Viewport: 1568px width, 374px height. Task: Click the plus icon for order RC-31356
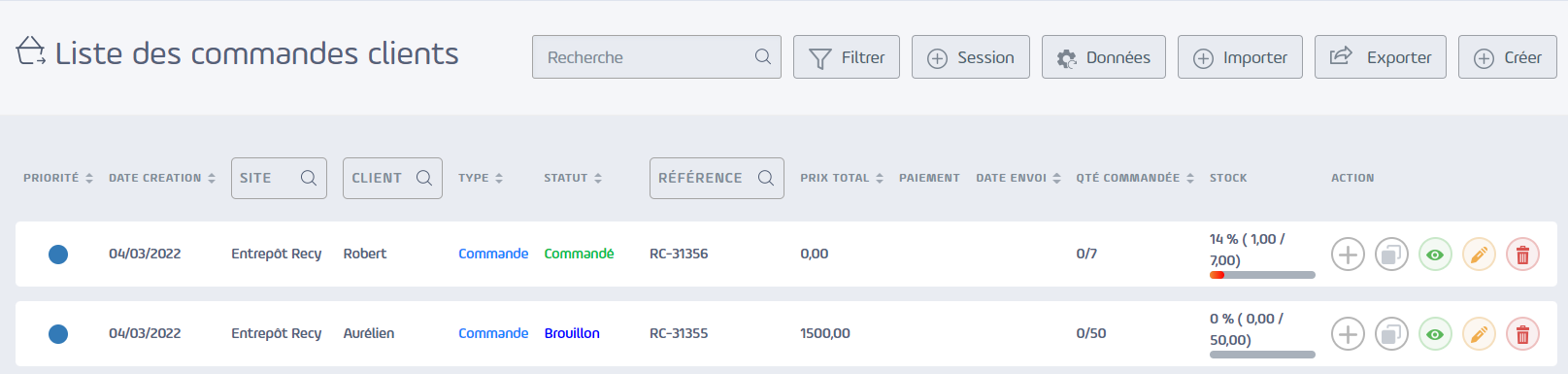1348,255
